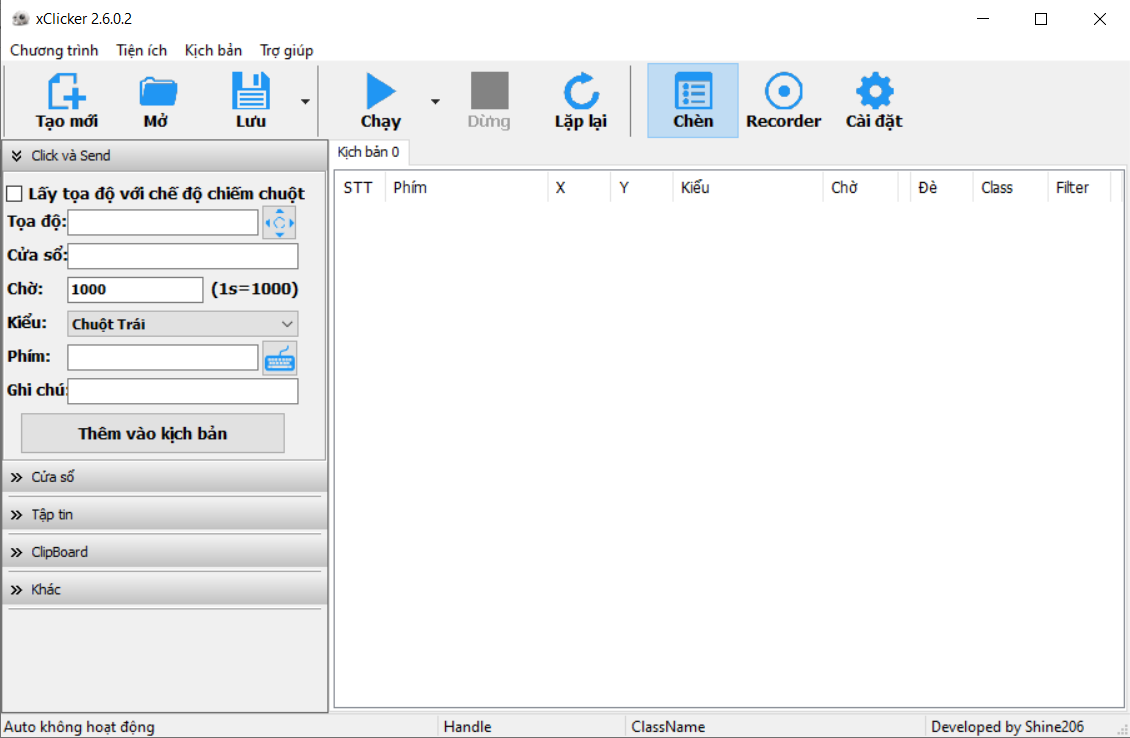The width and height of the screenshot is (1130, 738).
Task: Focus the Tọa độ input field
Action: tap(163, 222)
